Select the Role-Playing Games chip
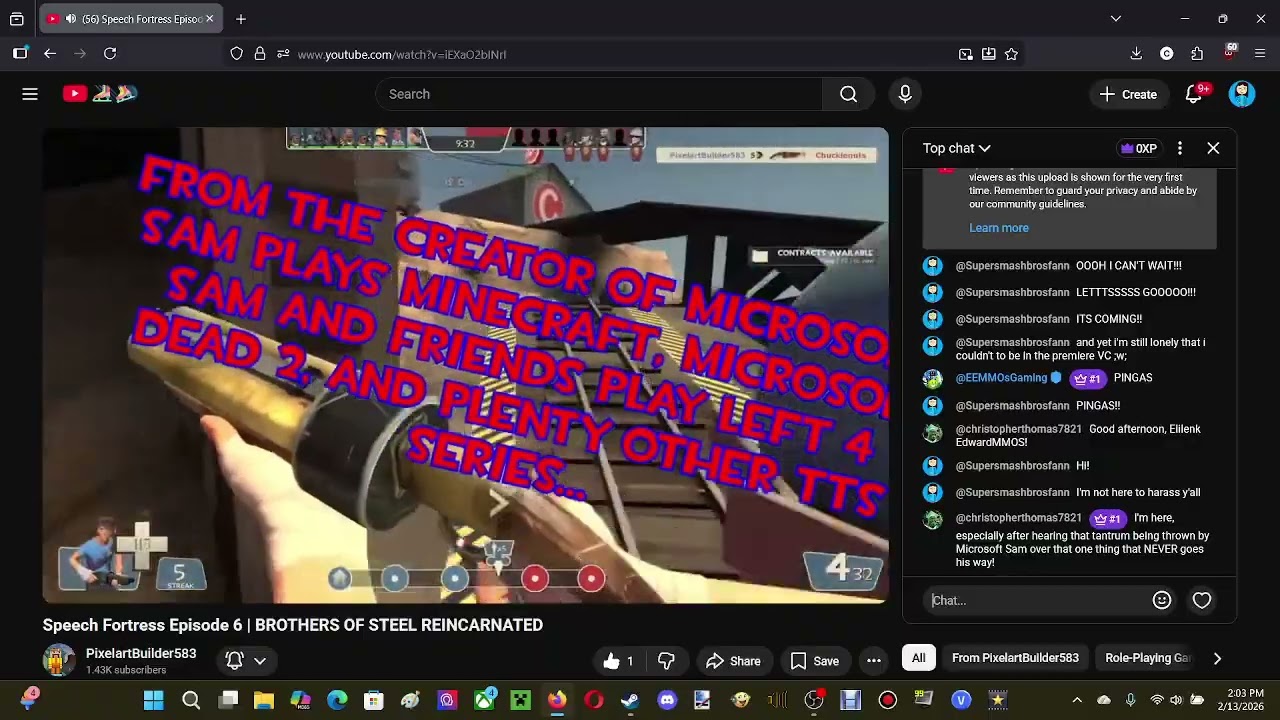Screen dimensions: 1280x720 point(1148,658)
